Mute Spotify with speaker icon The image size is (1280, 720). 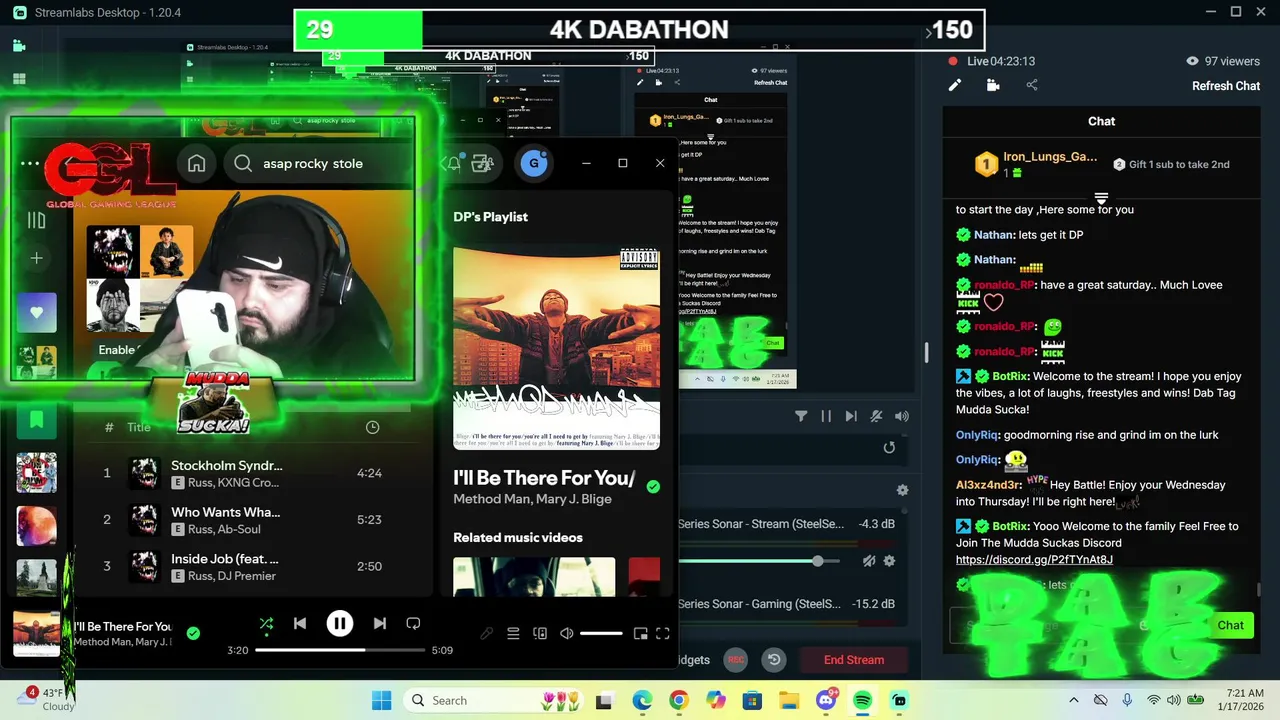(566, 633)
